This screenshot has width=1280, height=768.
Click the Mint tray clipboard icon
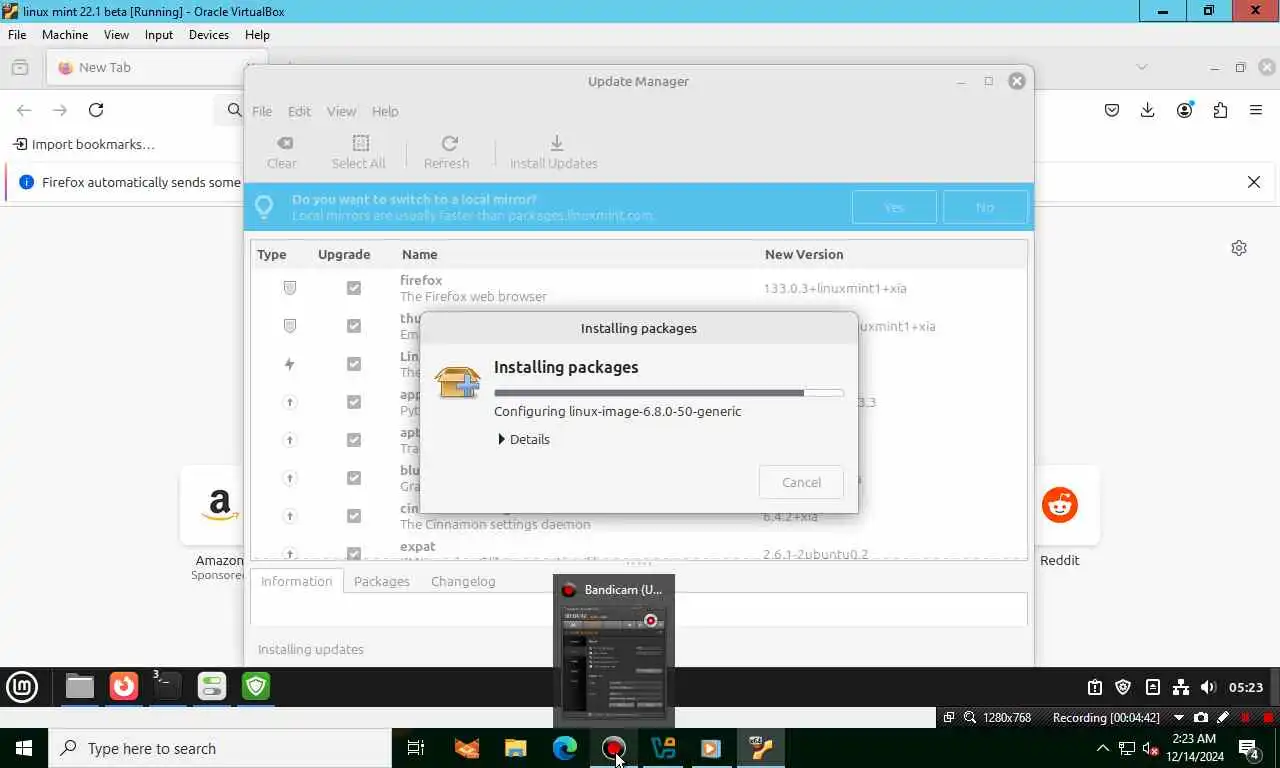tap(1095, 687)
